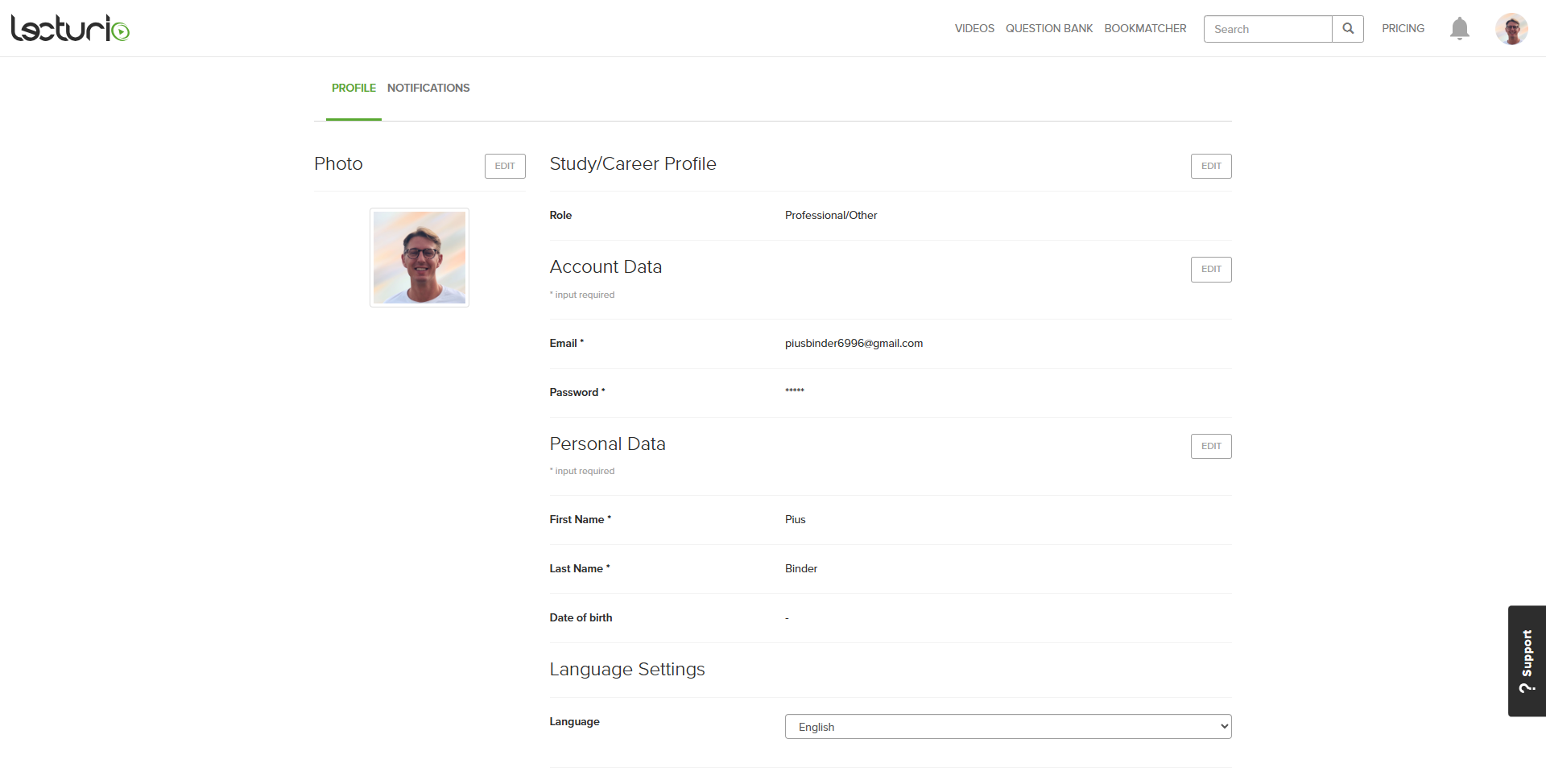This screenshot has width=1546, height=784.
Task: Edit the Study/Career Profile section
Action: pos(1211,166)
